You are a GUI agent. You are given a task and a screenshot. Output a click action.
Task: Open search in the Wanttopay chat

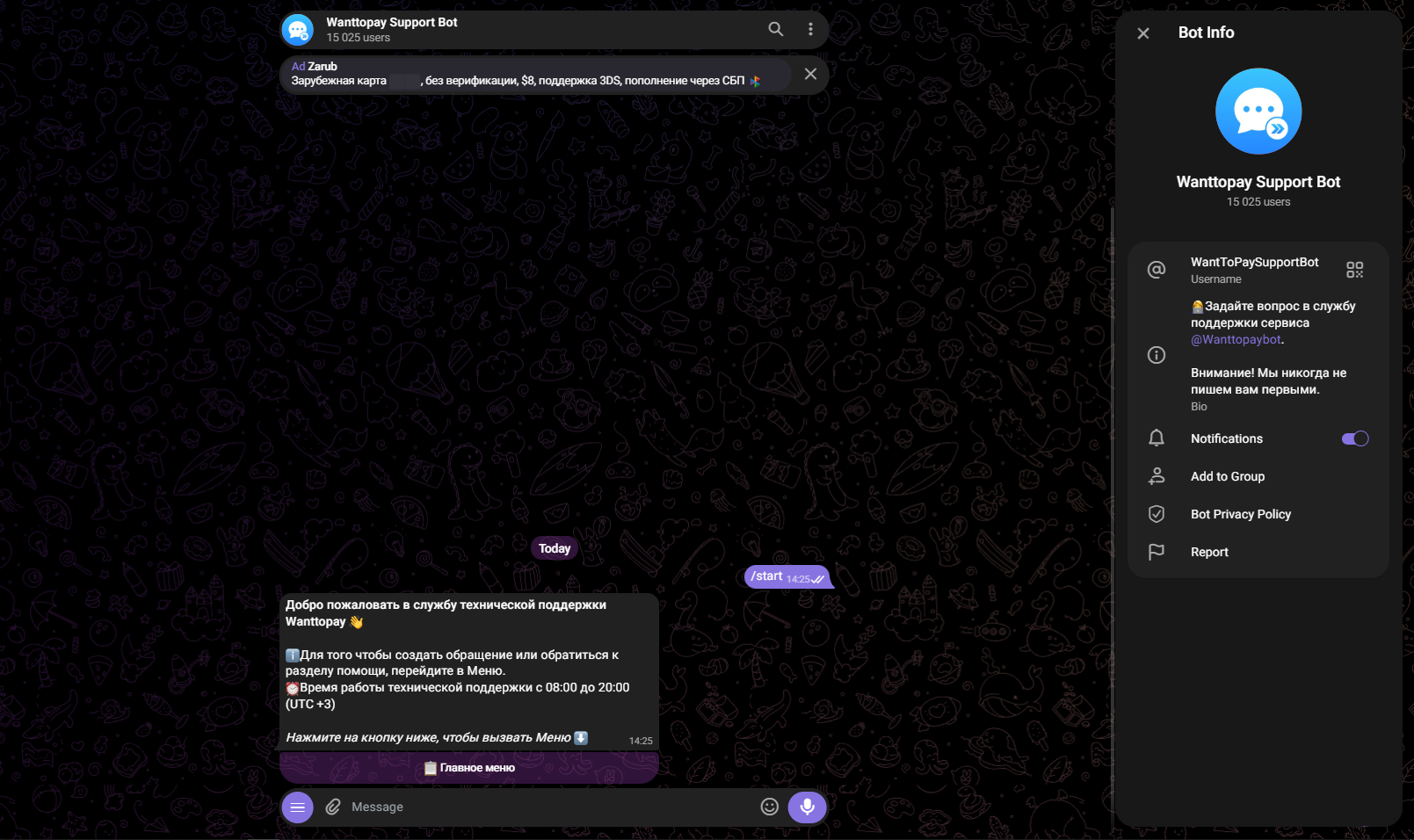click(x=775, y=29)
